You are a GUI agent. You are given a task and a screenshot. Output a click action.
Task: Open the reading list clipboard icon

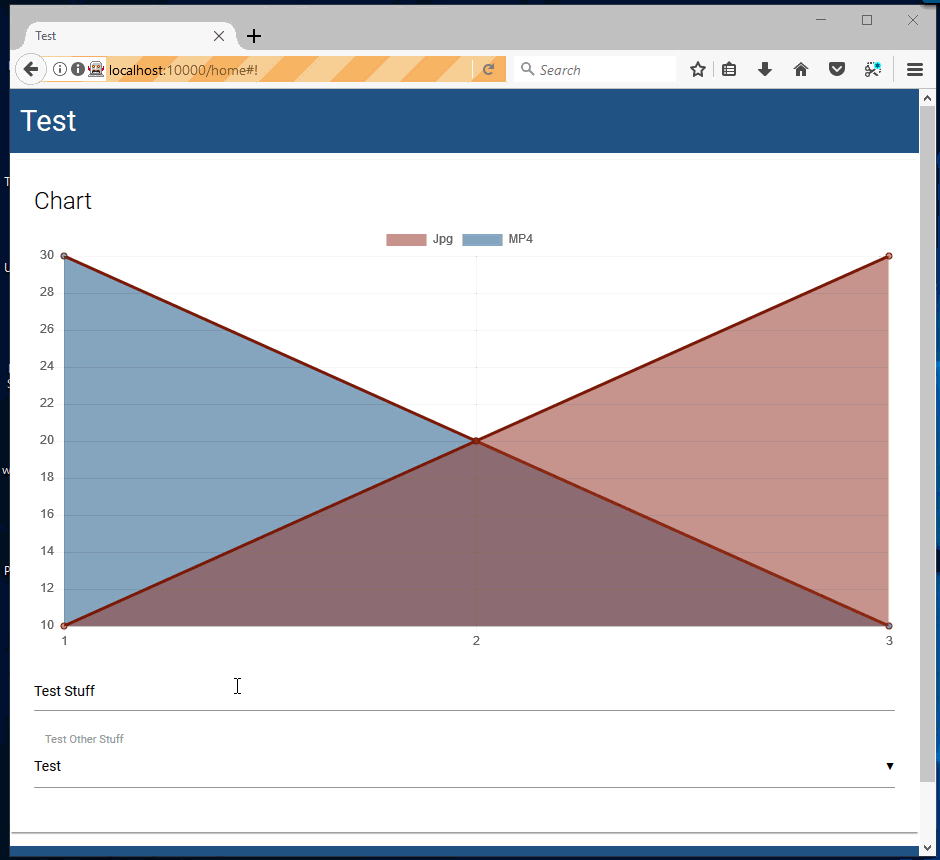pos(728,69)
